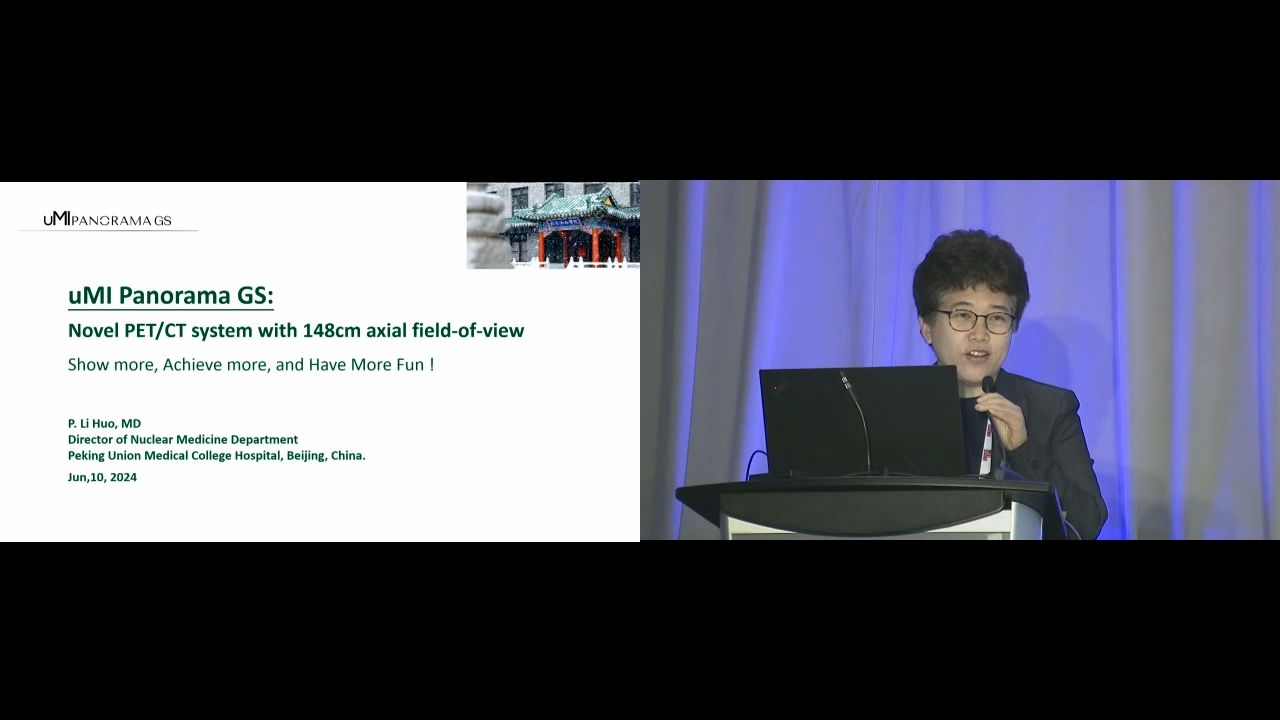
Task: Click the laptop on the podium
Action: [x=862, y=421]
